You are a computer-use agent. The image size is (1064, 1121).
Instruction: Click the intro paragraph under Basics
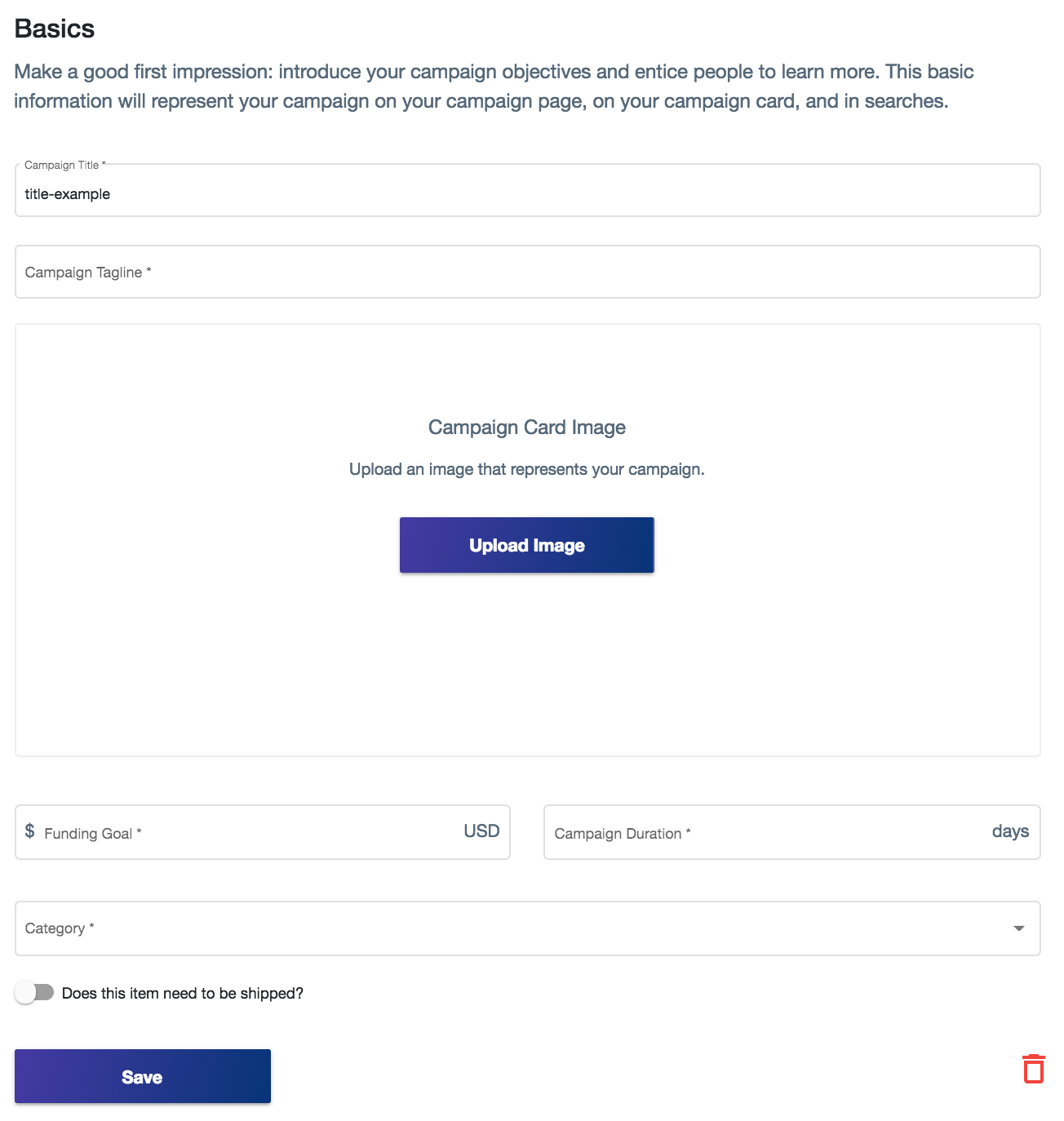tap(490, 86)
